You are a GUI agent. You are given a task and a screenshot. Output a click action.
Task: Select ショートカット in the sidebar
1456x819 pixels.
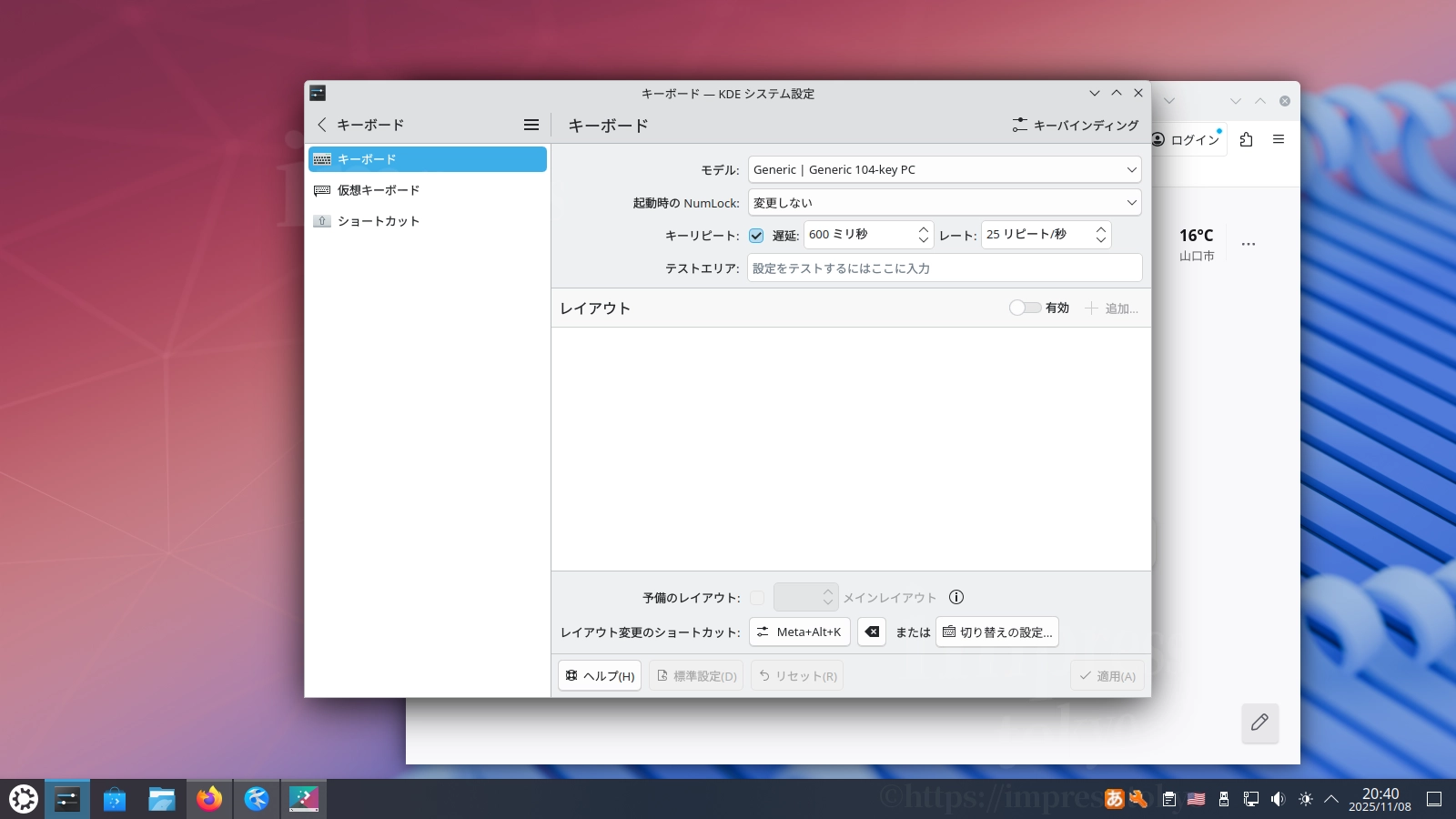tap(428, 221)
